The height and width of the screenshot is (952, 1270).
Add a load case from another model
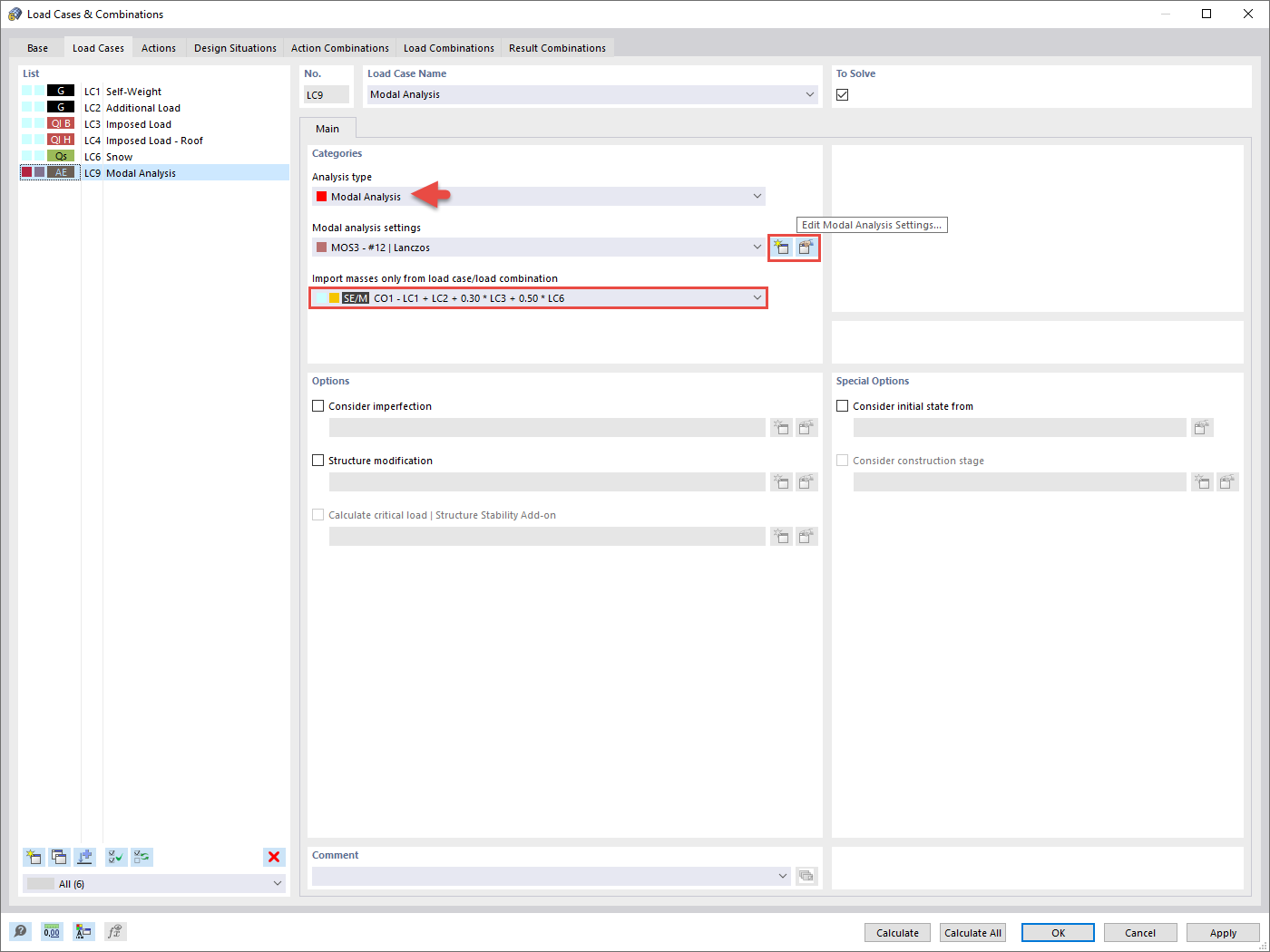point(84,857)
